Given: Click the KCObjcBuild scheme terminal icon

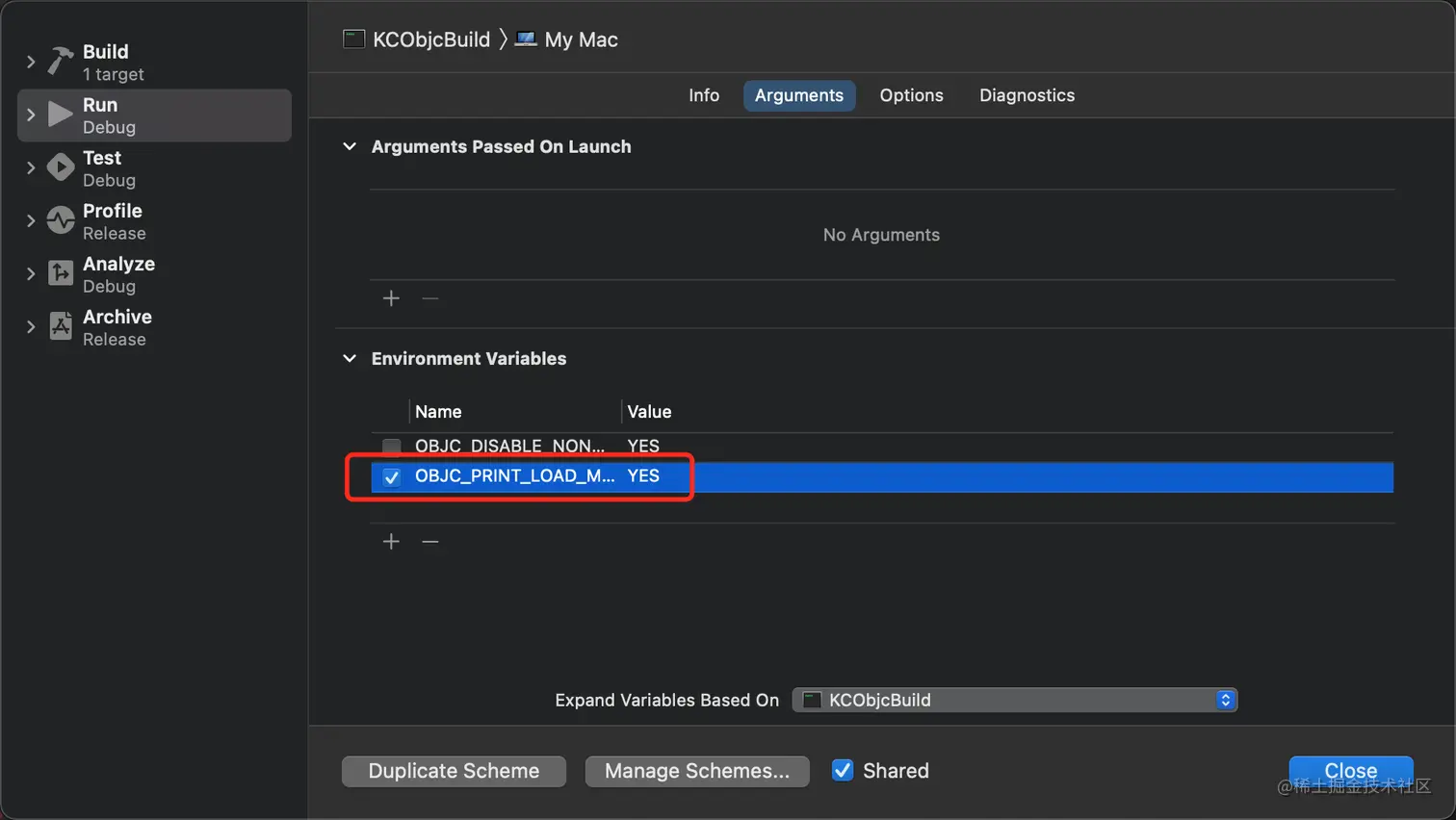Looking at the screenshot, I should coord(354,39).
